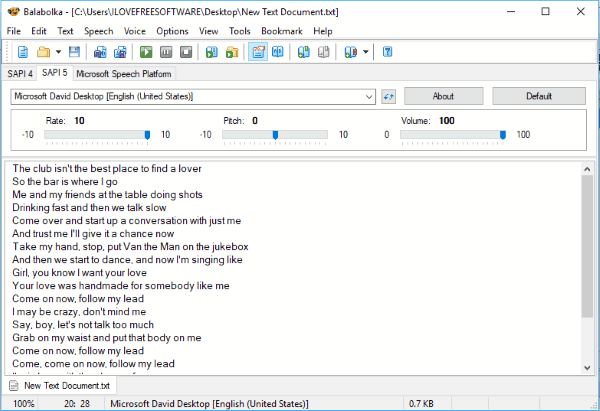Expand the recent files arrow beside Open
The height and width of the screenshot is (411, 600).
(x=58, y=52)
